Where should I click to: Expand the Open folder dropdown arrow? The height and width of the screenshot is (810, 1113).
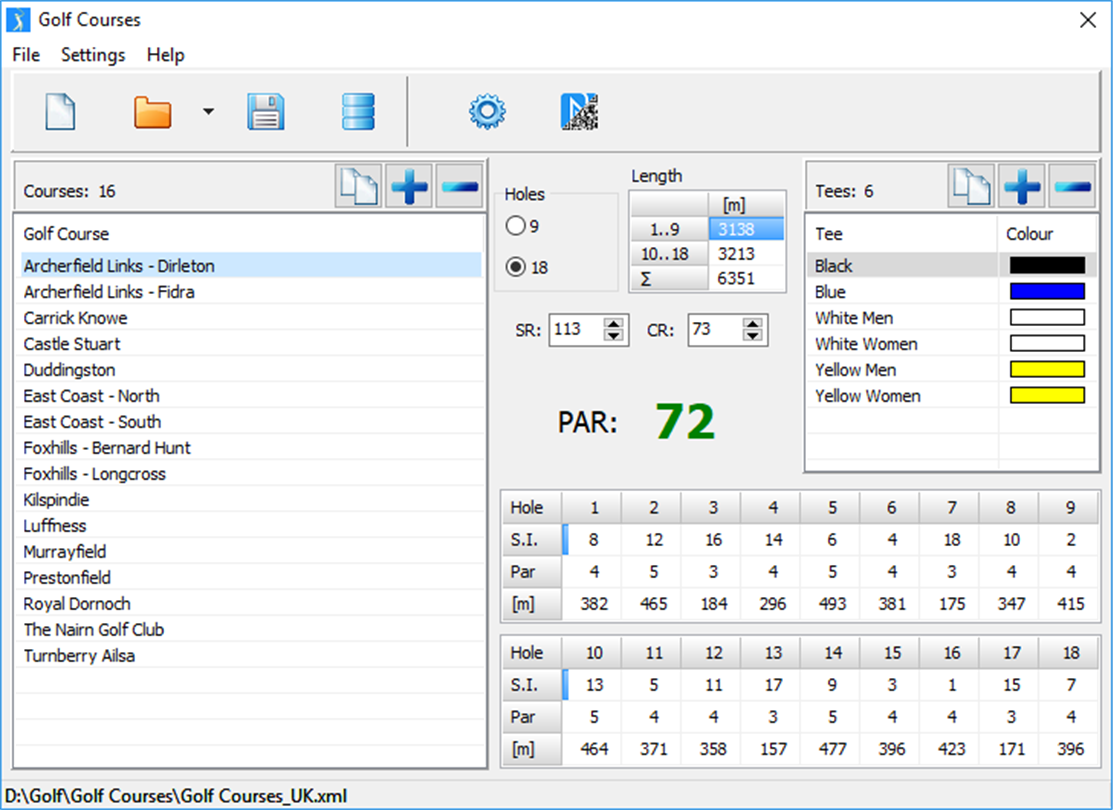(x=208, y=112)
